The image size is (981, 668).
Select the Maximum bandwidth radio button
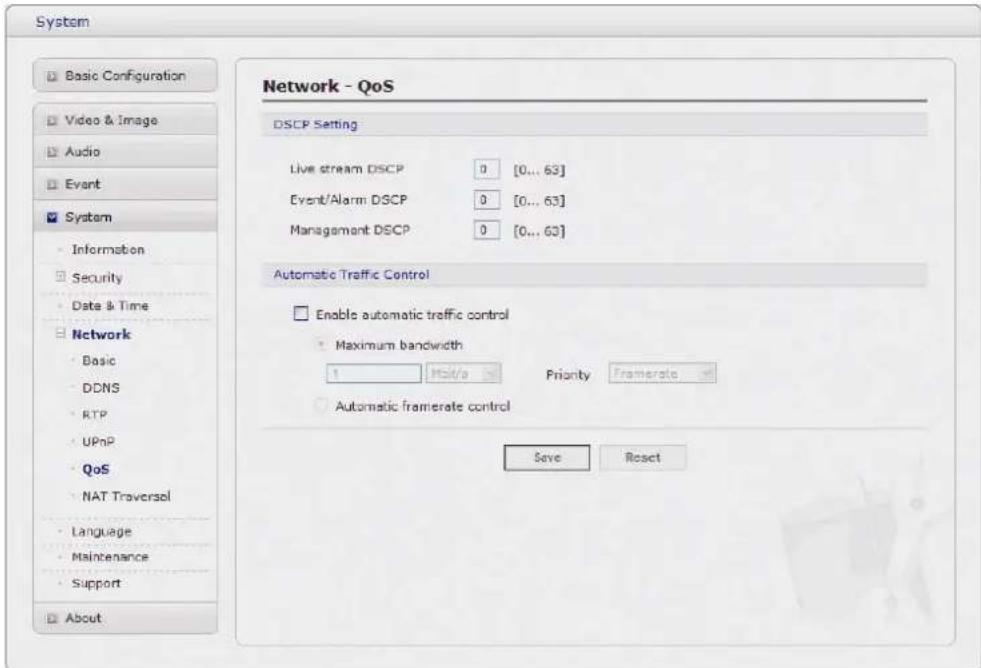[x=321, y=345]
